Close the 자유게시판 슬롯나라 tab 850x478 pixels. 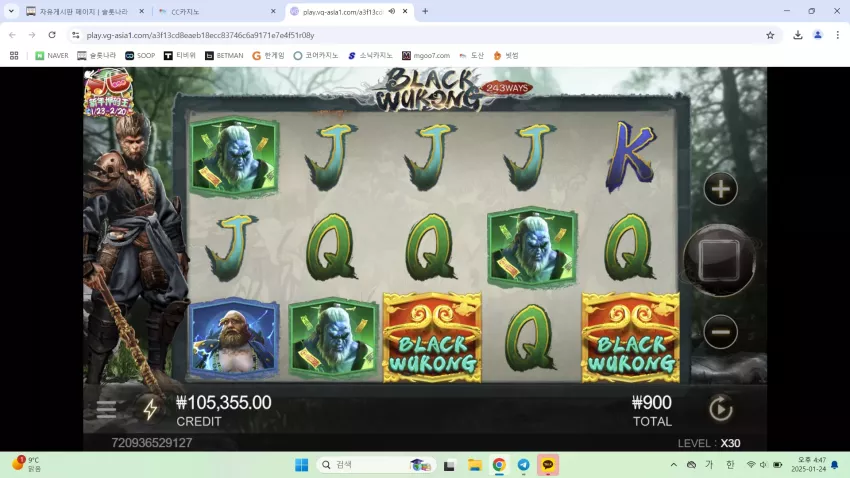(x=141, y=11)
